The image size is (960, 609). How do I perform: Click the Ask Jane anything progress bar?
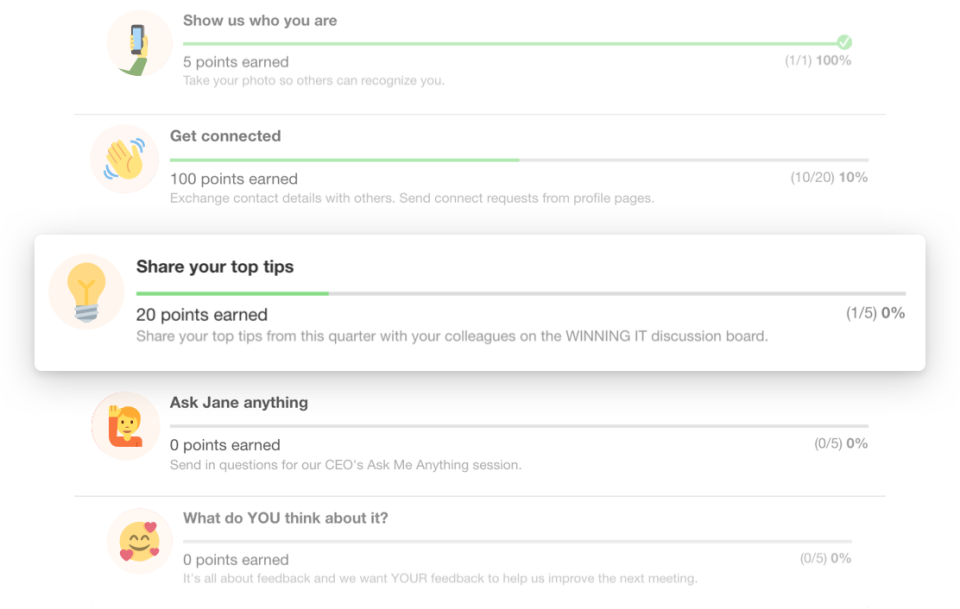pos(519,426)
